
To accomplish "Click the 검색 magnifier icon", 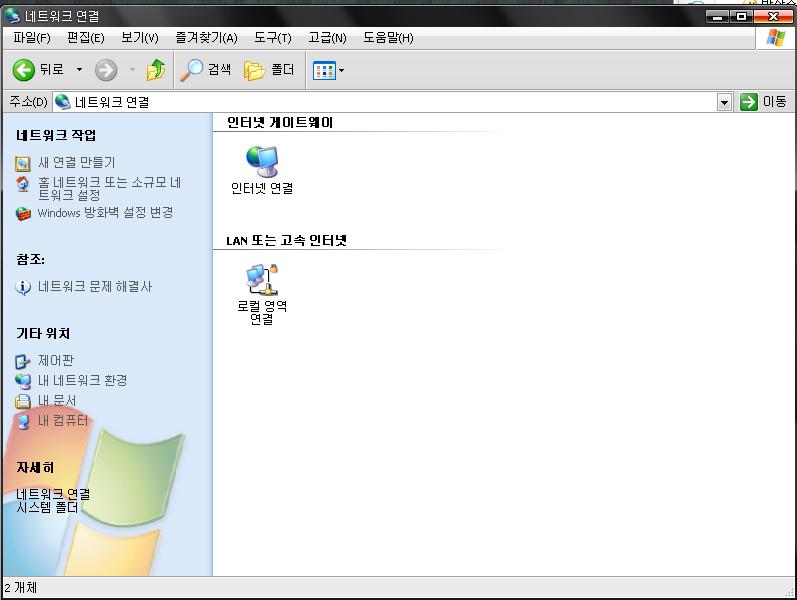I will coord(191,70).
